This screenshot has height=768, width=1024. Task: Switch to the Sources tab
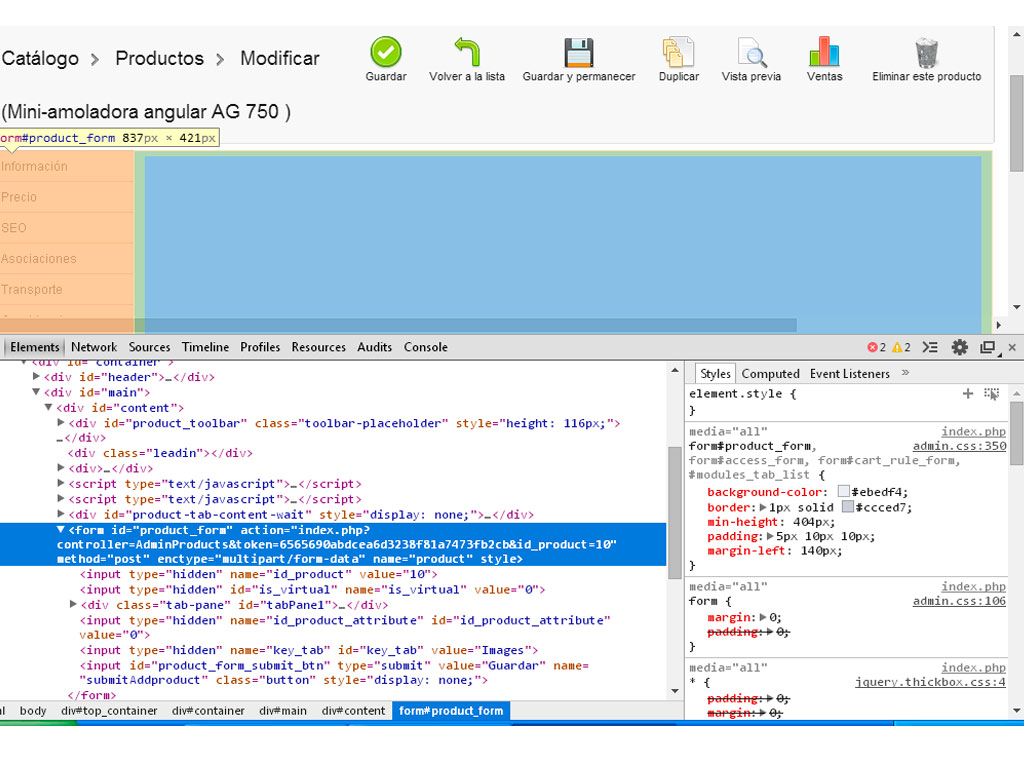(149, 347)
